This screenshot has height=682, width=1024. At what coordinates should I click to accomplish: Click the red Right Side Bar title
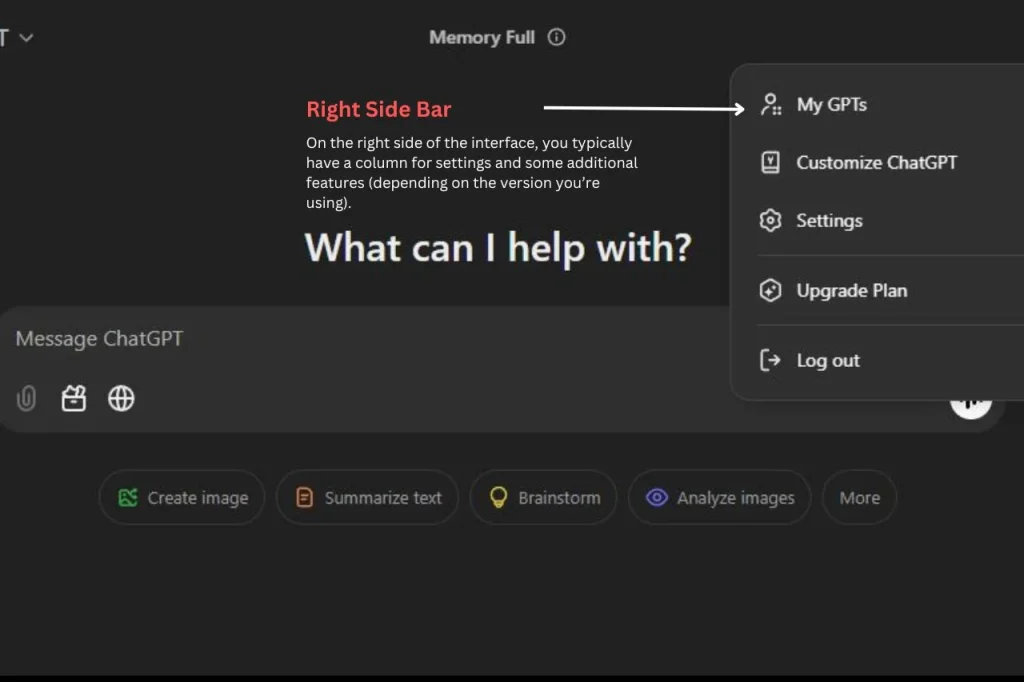click(379, 109)
